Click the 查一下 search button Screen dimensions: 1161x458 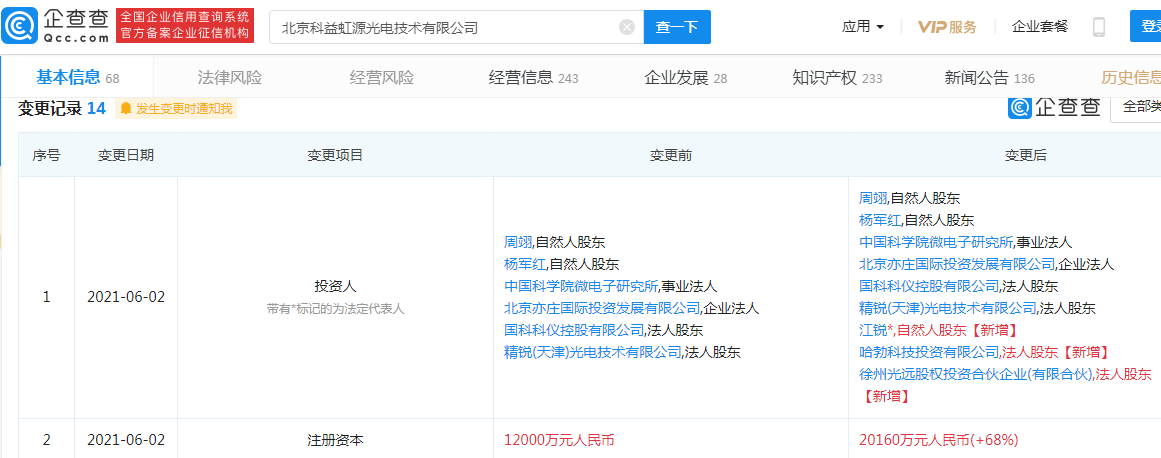677,27
